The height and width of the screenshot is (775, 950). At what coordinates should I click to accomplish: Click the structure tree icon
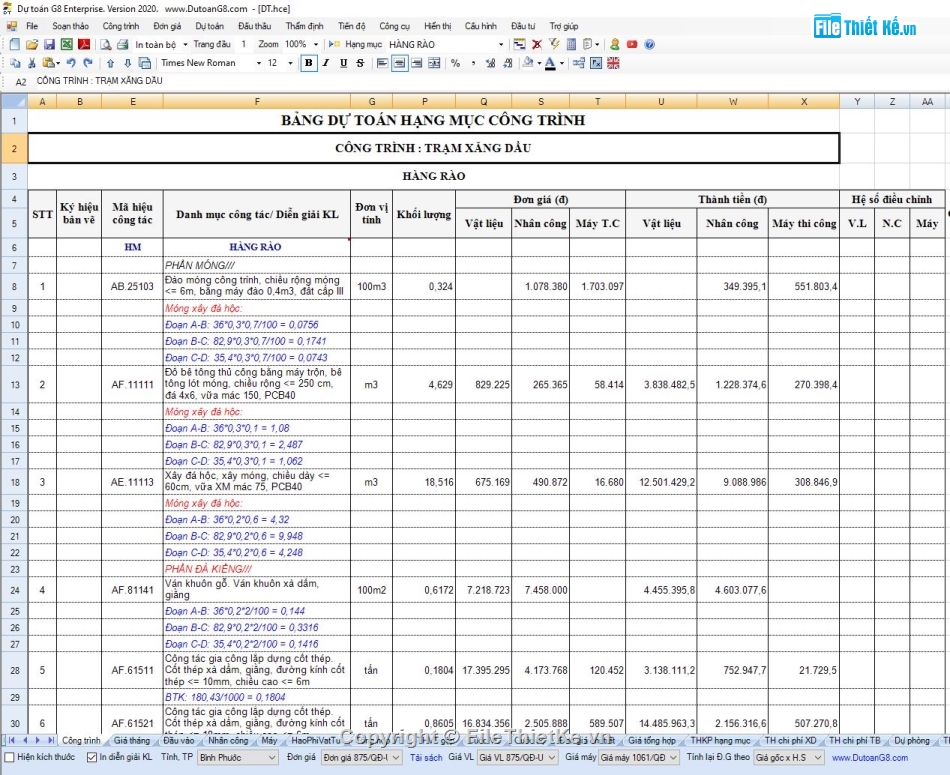tap(579, 63)
